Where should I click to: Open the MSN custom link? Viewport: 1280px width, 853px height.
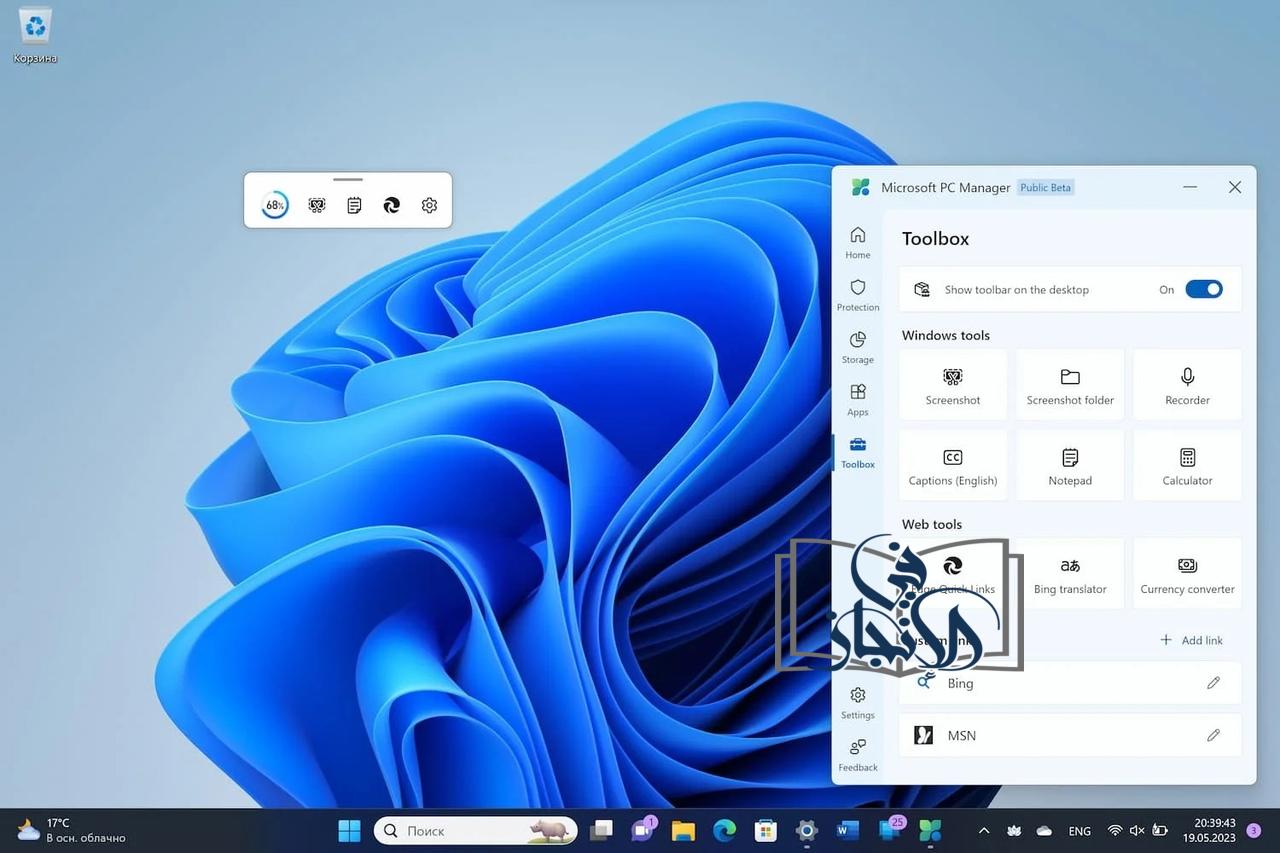1070,735
